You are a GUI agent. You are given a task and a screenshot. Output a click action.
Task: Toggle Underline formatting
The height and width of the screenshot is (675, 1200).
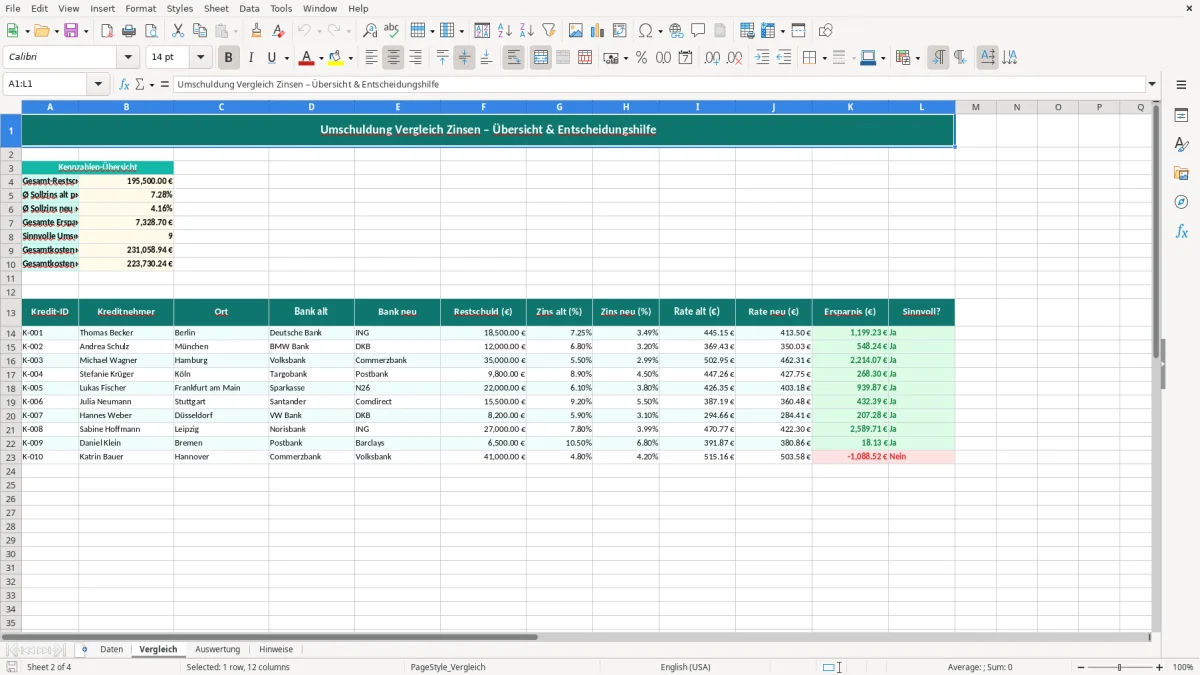[270, 58]
